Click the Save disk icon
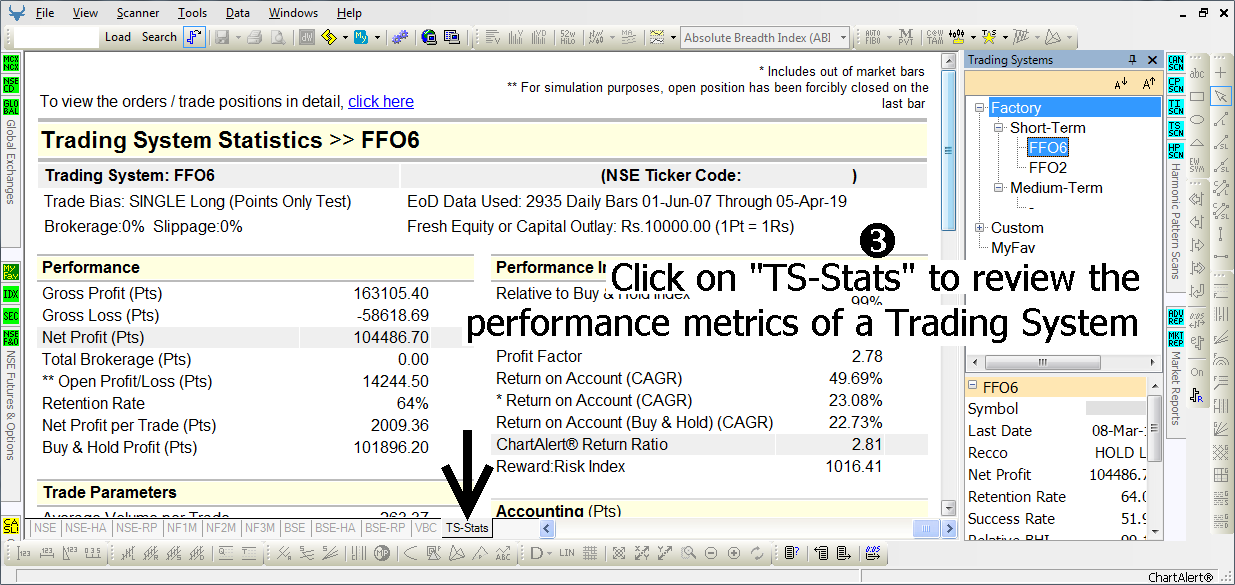1235x585 pixels. click(221, 37)
